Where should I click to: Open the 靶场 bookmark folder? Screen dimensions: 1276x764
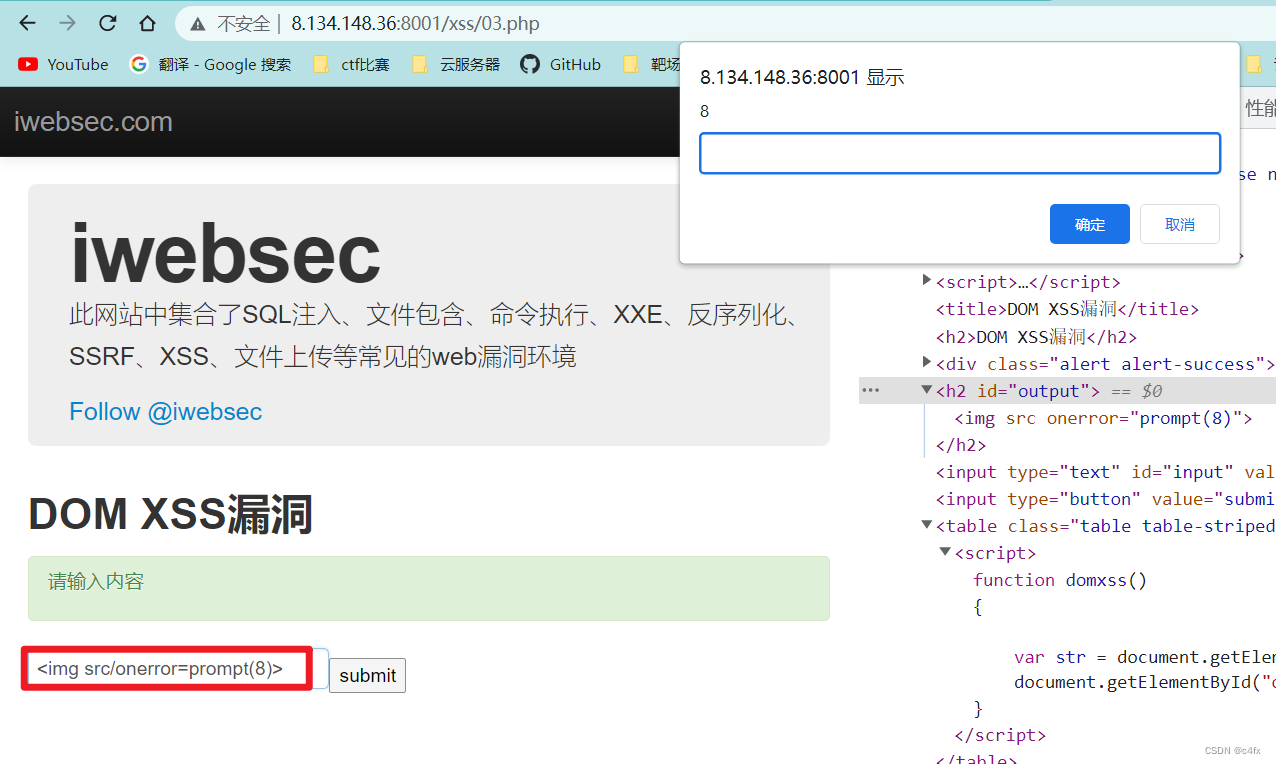click(651, 64)
